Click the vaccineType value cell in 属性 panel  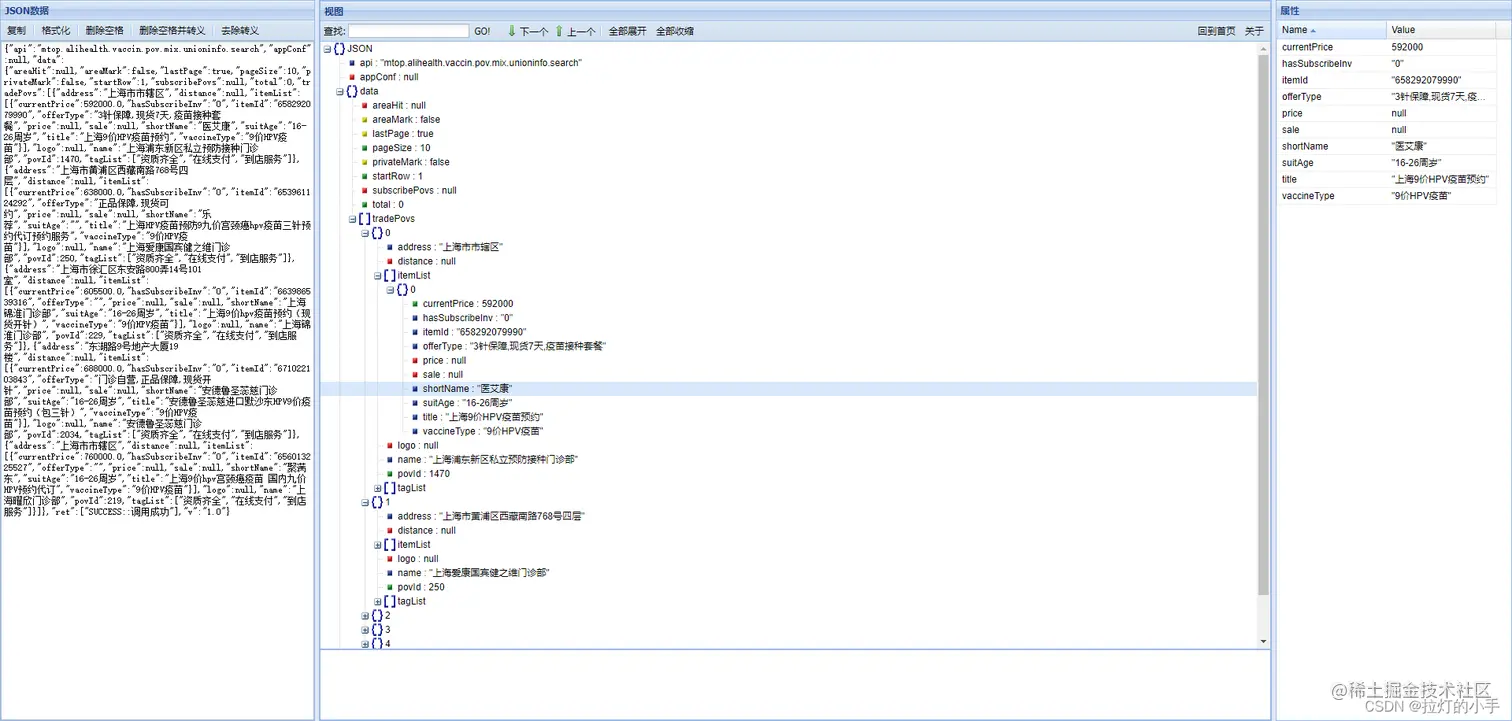(x=1441, y=196)
